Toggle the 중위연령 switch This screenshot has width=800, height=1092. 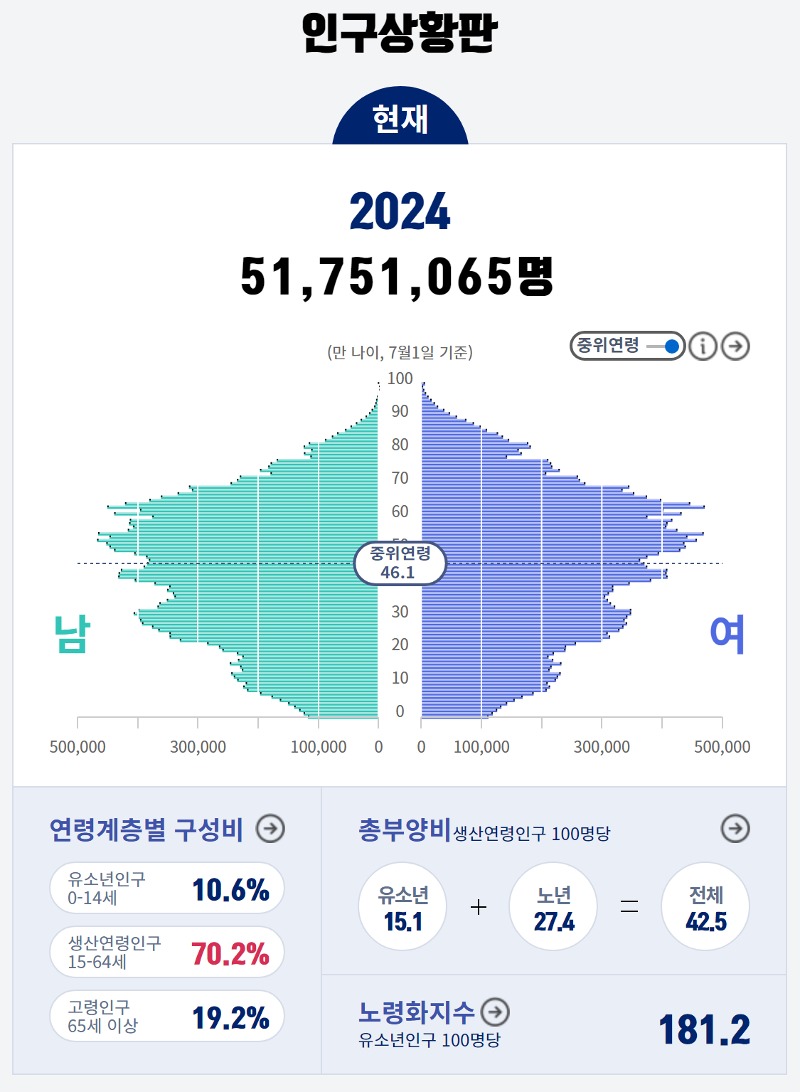[664, 346]
